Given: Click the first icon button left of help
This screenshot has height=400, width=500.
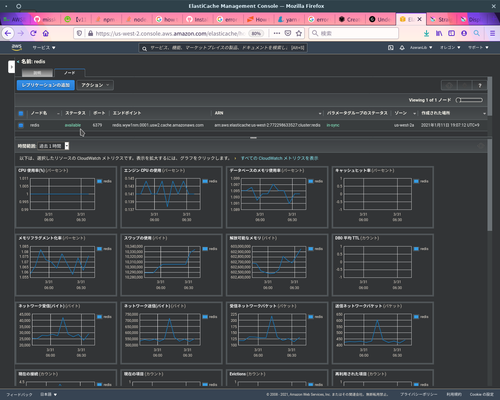Looking at the screenshot, I should click(x=449, y=86).
